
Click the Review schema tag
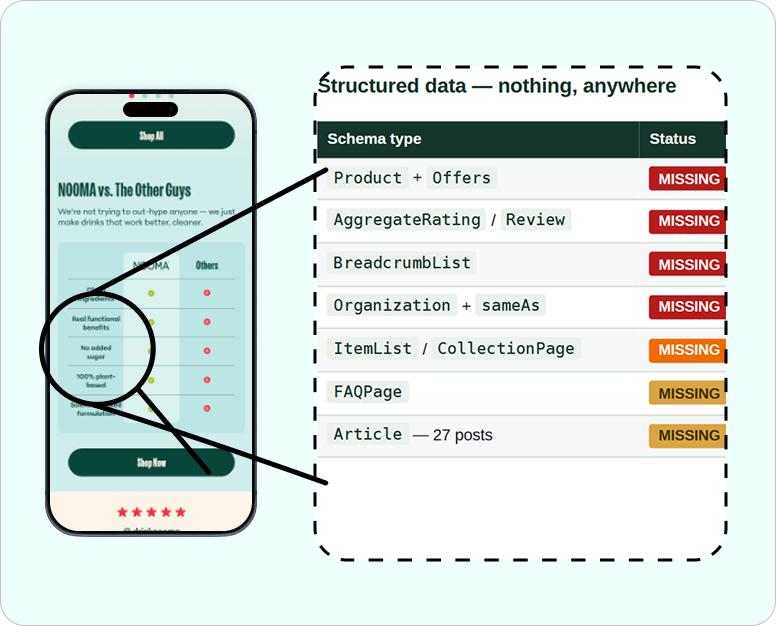[x=535, y=220]
